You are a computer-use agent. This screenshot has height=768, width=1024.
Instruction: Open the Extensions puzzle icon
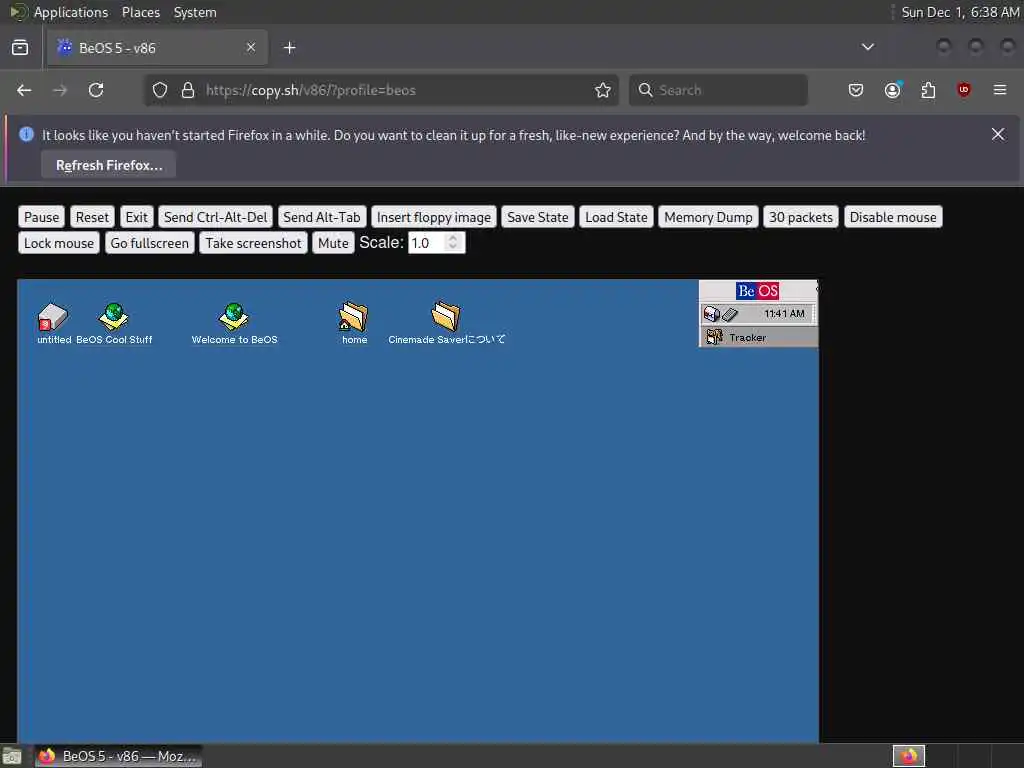[928, 90]
